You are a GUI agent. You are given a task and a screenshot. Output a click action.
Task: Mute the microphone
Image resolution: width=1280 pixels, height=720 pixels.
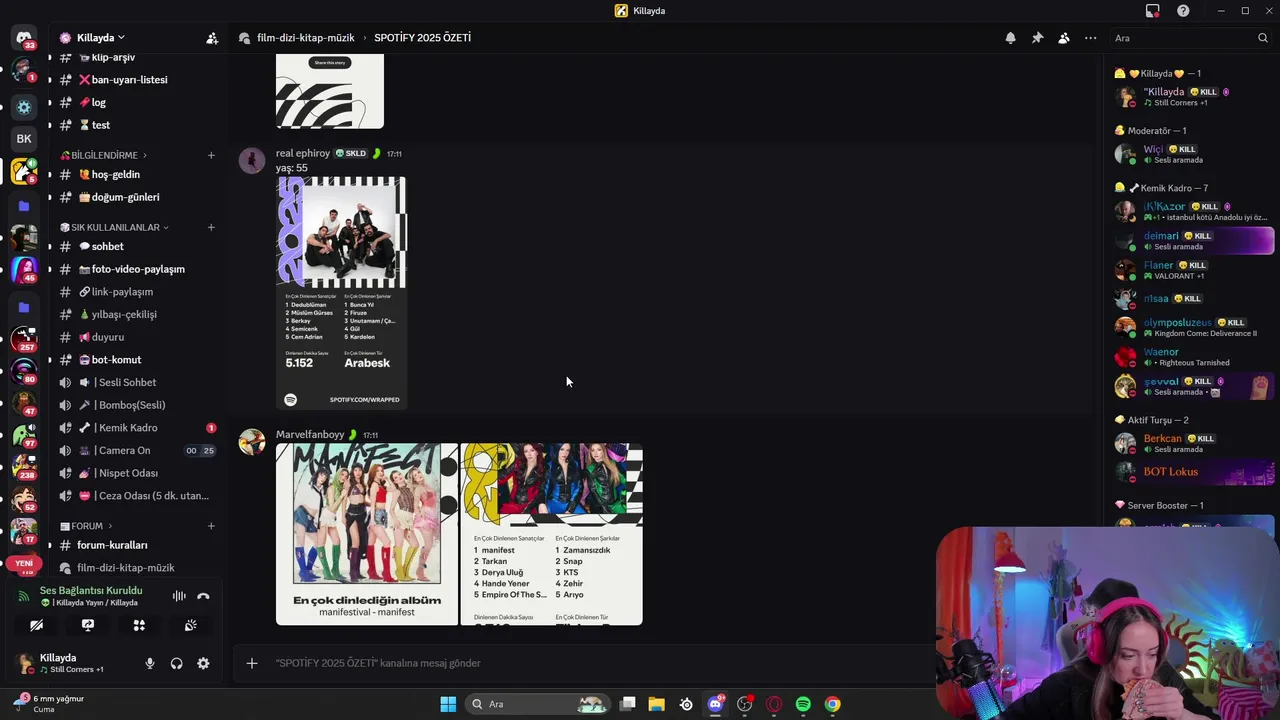[x=150, y=663]
